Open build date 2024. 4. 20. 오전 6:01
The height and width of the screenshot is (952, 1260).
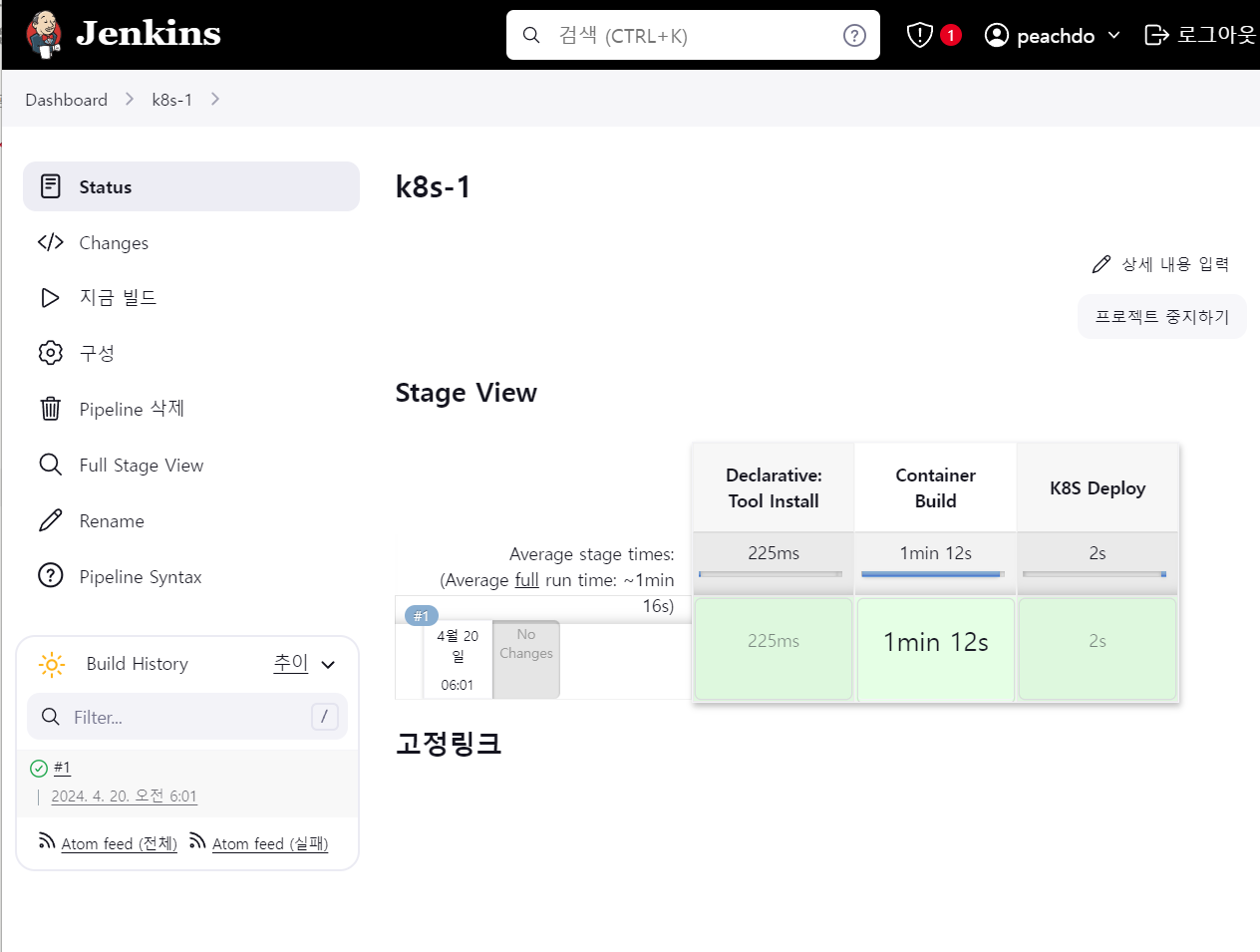tap(124, 795)
